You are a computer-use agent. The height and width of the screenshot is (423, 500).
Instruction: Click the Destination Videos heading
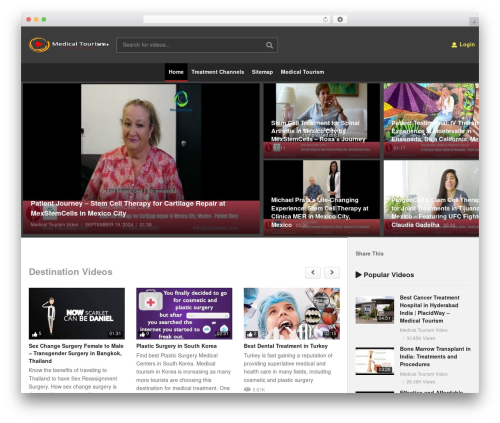point(71,272)
